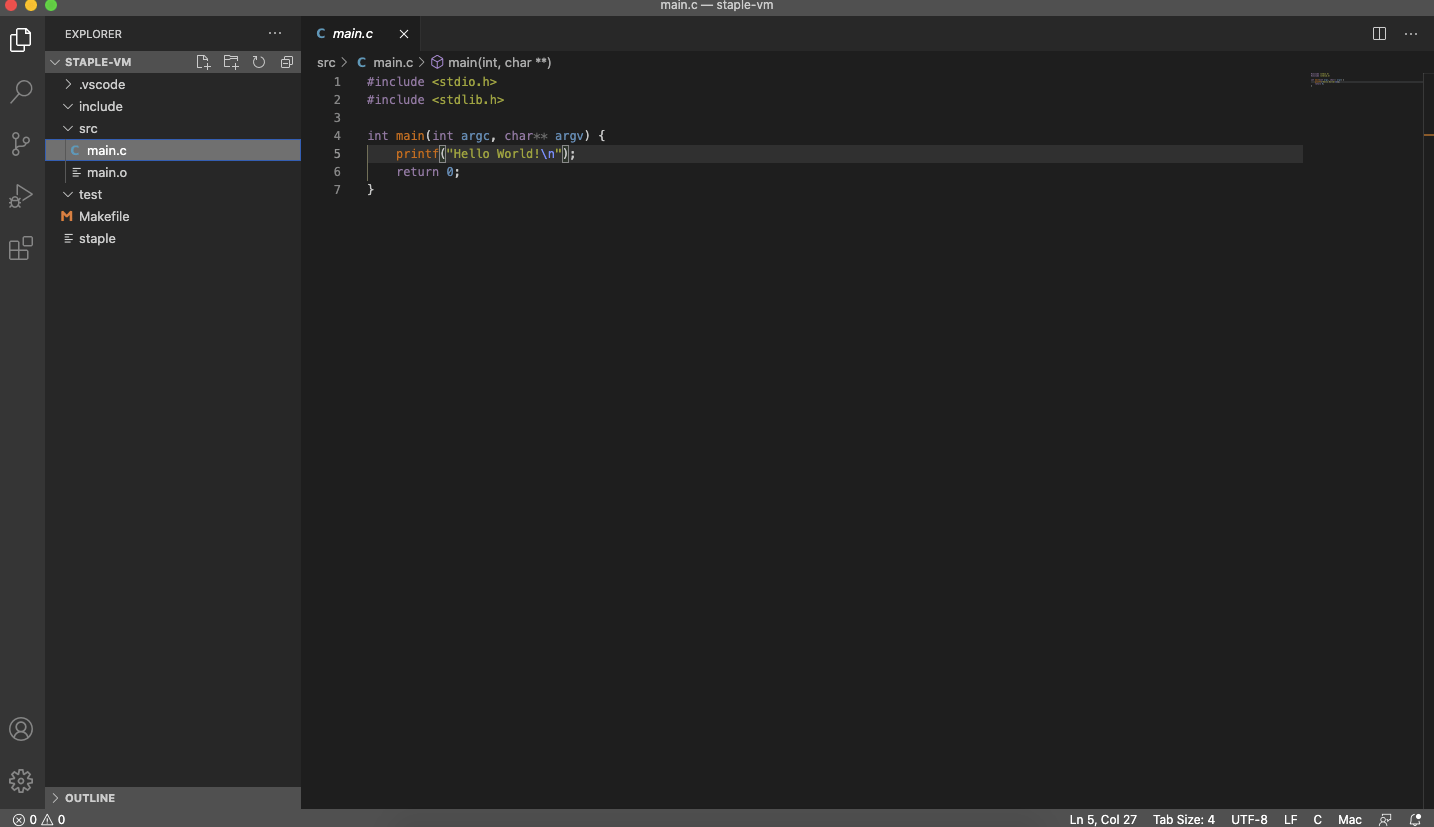Collapse the STAPLE-VM root folder
This screenshot has width=1434, height=827.
[173, 62]
